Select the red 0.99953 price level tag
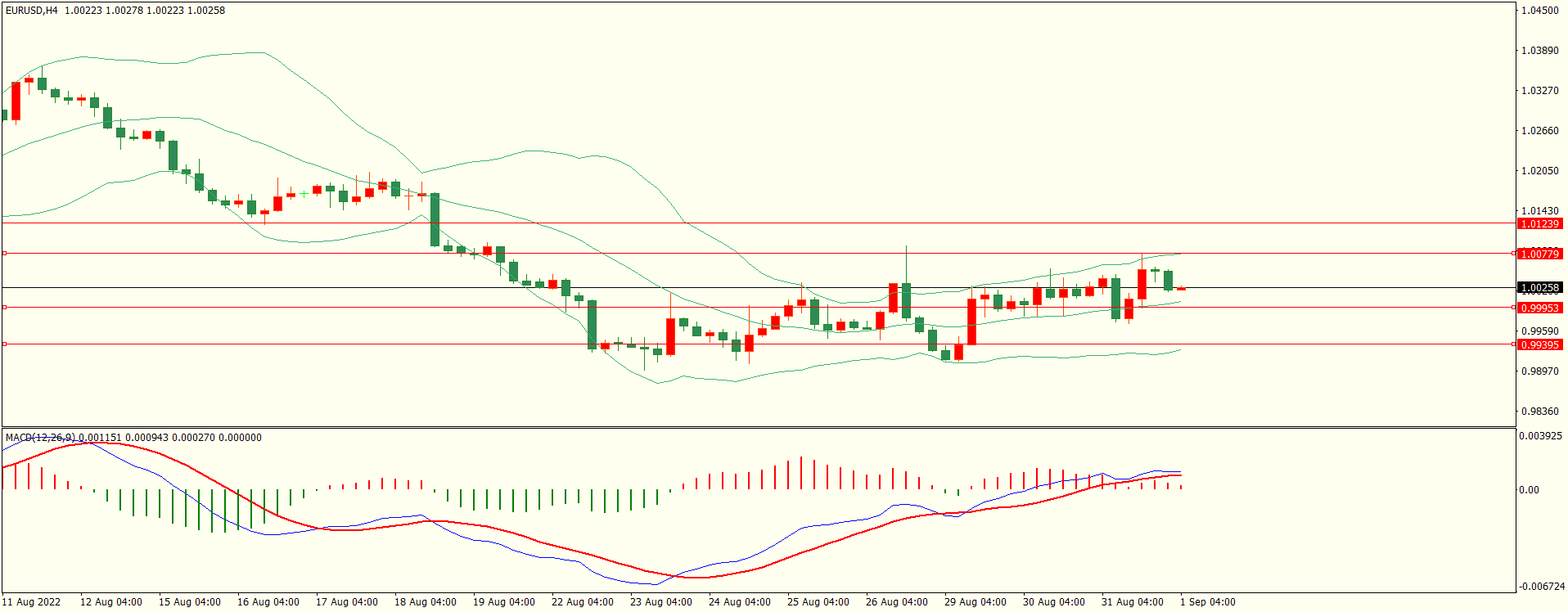The height and width of the screenshot is (612, 1568). click(1539, 308)
